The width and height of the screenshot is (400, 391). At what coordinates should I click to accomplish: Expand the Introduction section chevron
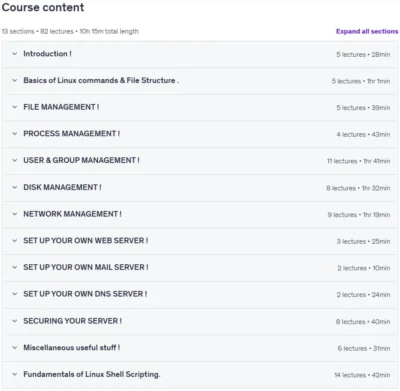click(x=14, y=54)
